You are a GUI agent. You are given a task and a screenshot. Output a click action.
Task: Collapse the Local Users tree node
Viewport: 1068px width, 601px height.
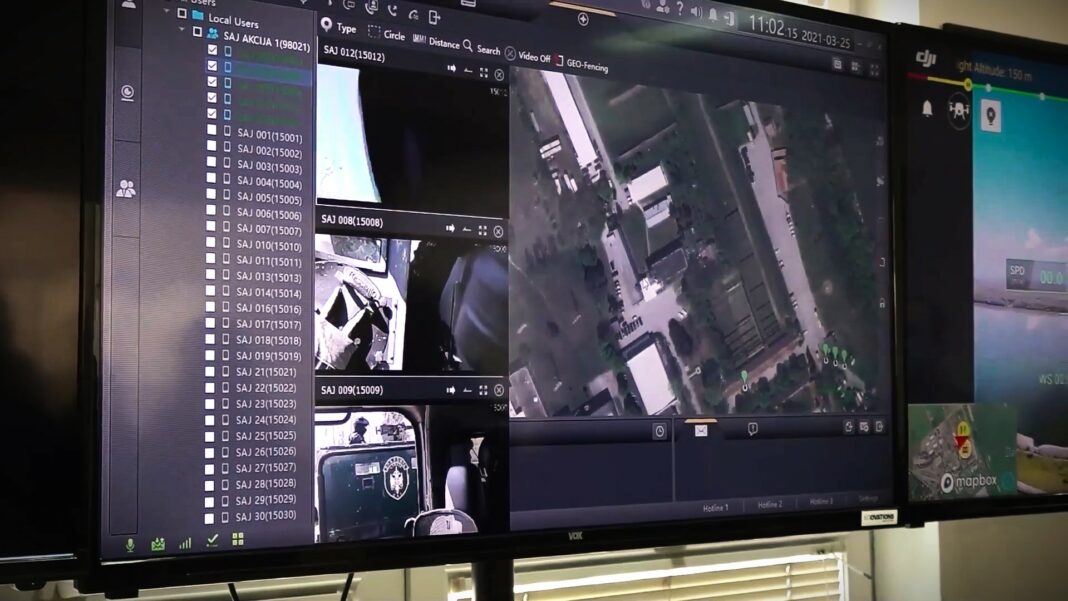tap(167, 12)
